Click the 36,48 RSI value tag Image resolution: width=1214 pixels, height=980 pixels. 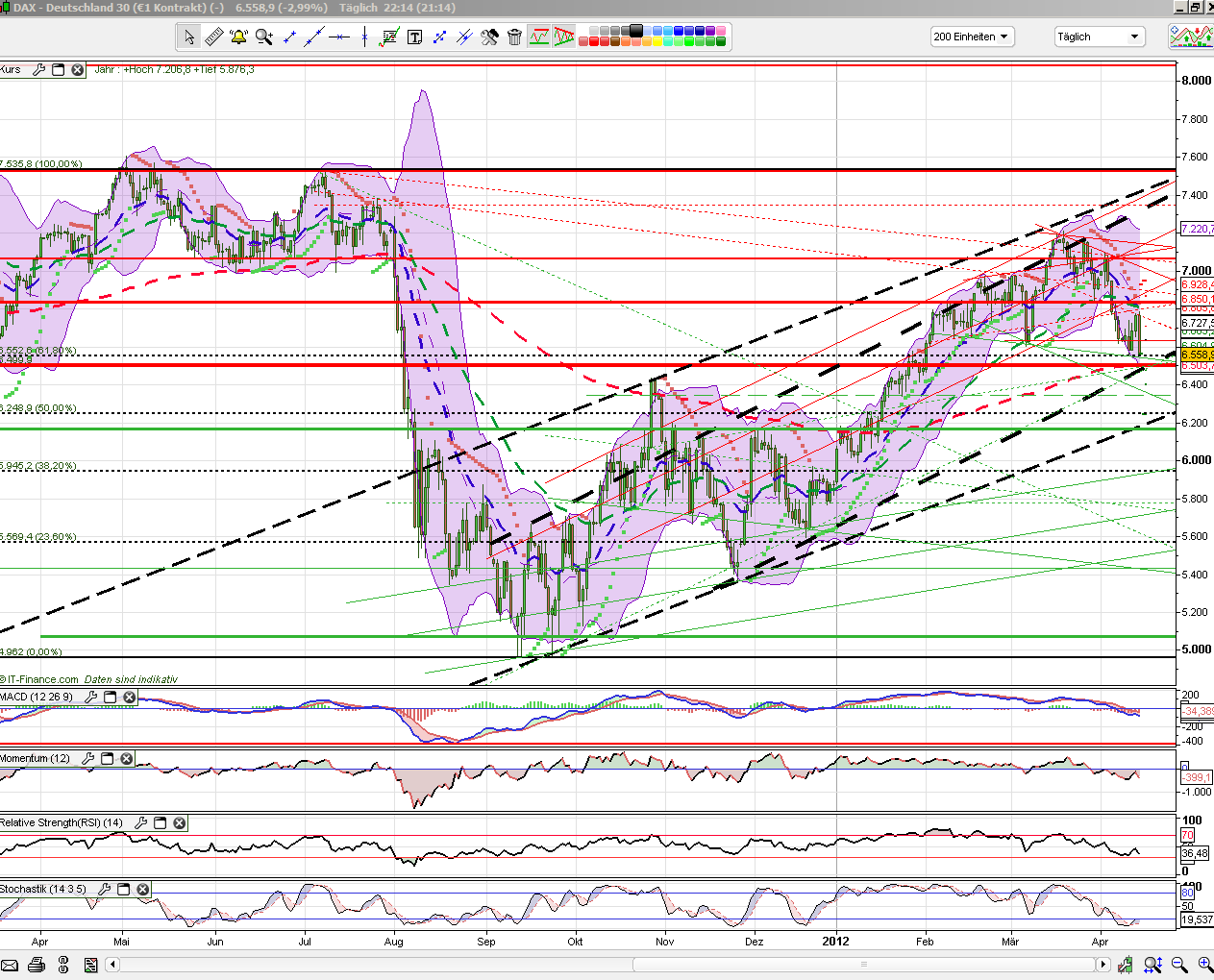[x=1195, y=853]
